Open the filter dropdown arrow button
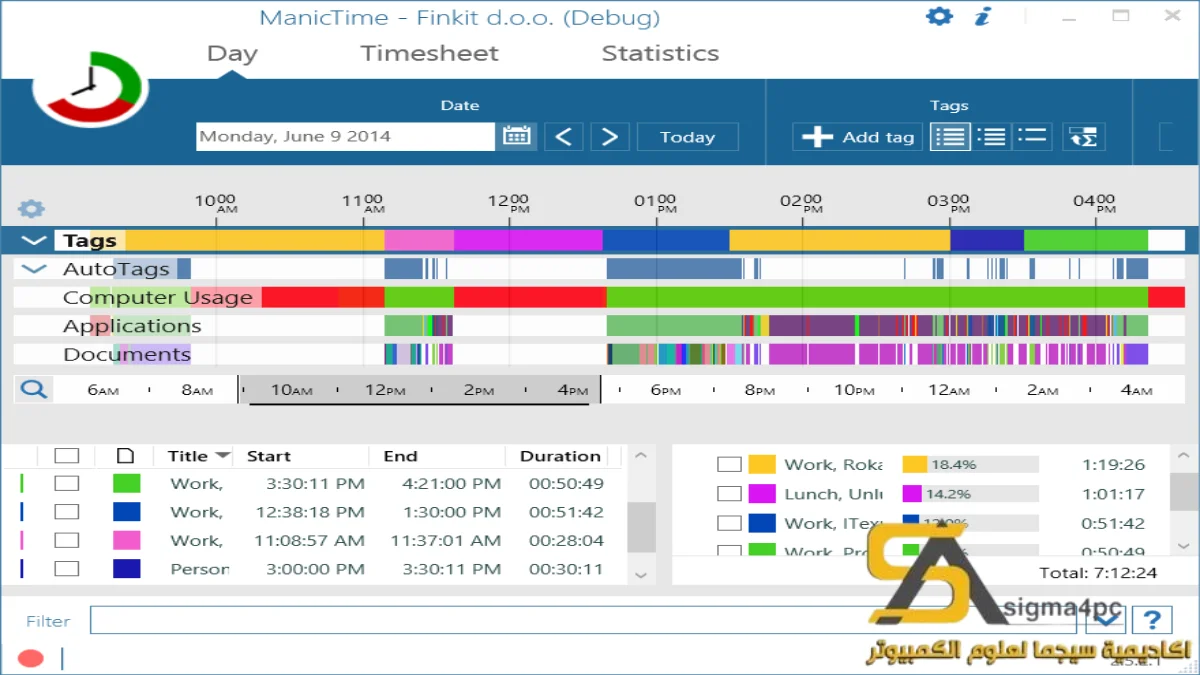1200x675 pixels. (x=1106, y=619)
